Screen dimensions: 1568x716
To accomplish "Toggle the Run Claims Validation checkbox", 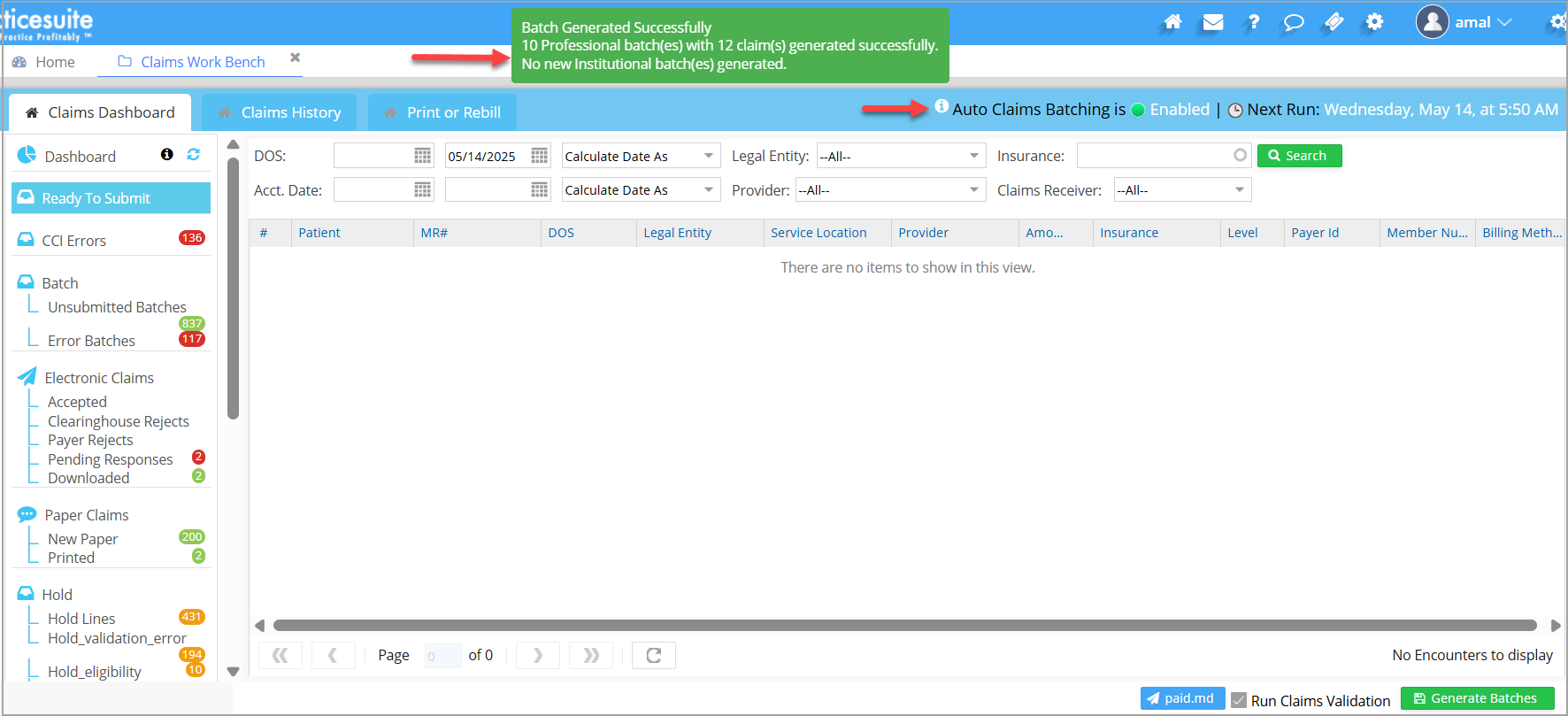I will coord(1239,700).
